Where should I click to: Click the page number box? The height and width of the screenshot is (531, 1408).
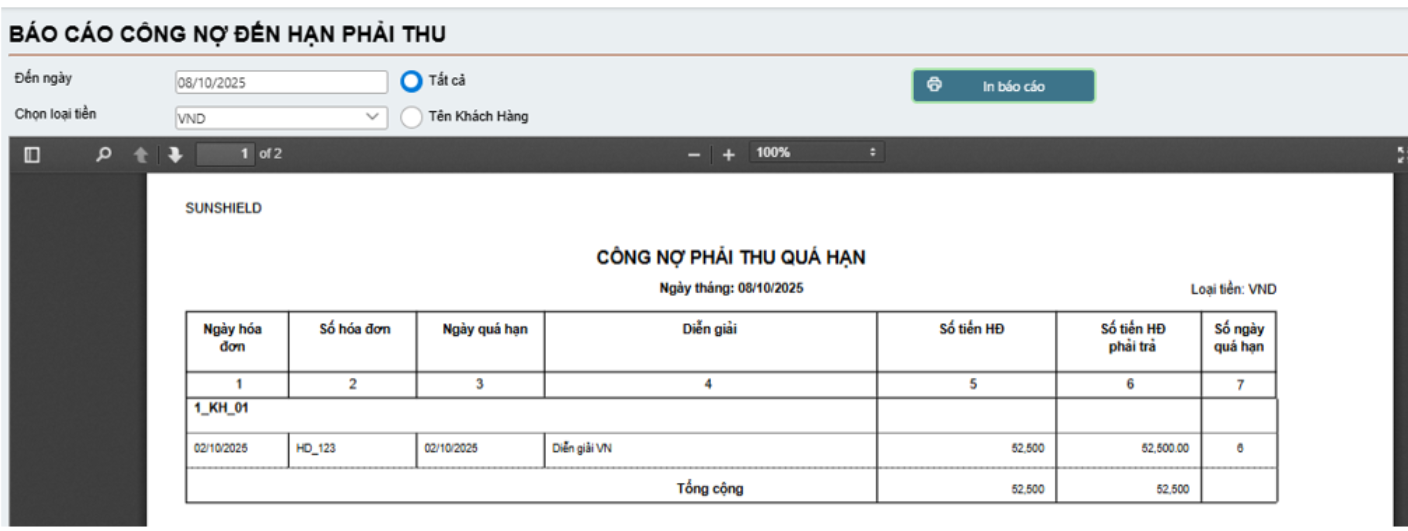pos(226,154)
